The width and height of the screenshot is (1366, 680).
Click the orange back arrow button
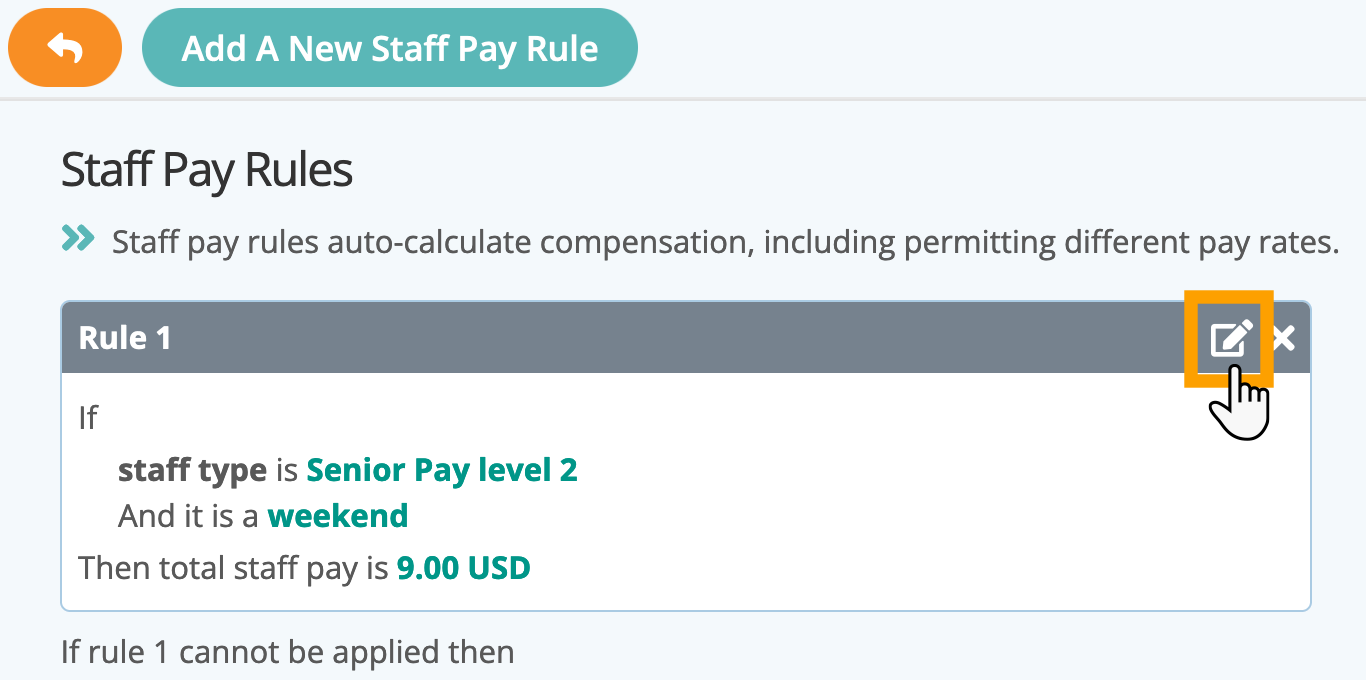(x=65, y=48)
